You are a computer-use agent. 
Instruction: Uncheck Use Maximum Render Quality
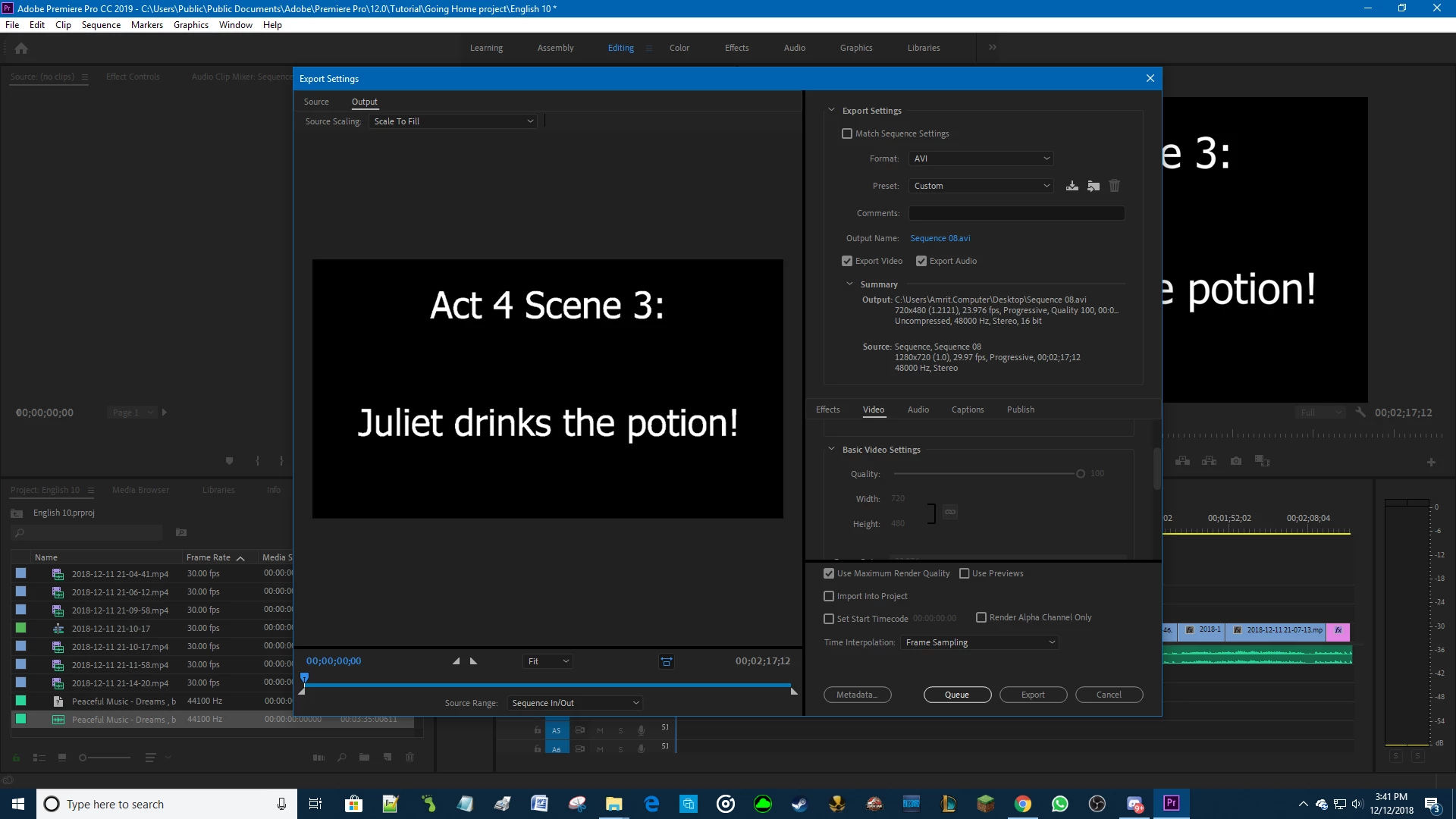pyautogui.click(x=829, y=573)
